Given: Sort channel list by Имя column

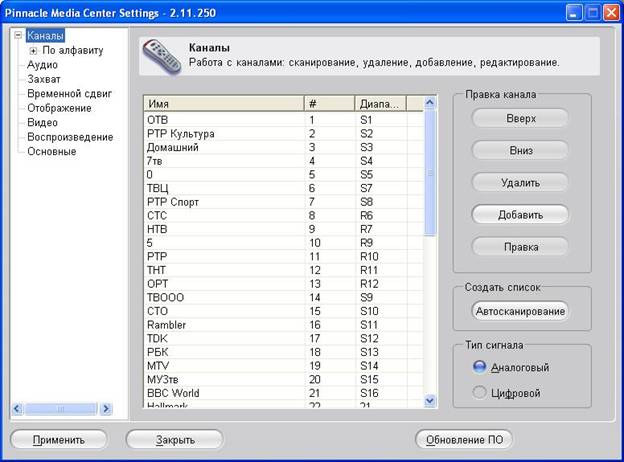Looking at the screenshot, I should coord(224,104).
